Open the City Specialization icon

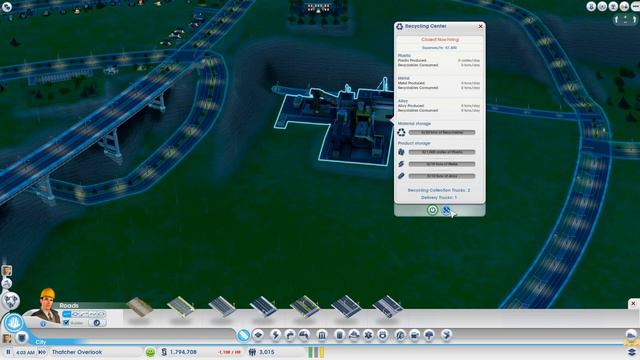447,335
